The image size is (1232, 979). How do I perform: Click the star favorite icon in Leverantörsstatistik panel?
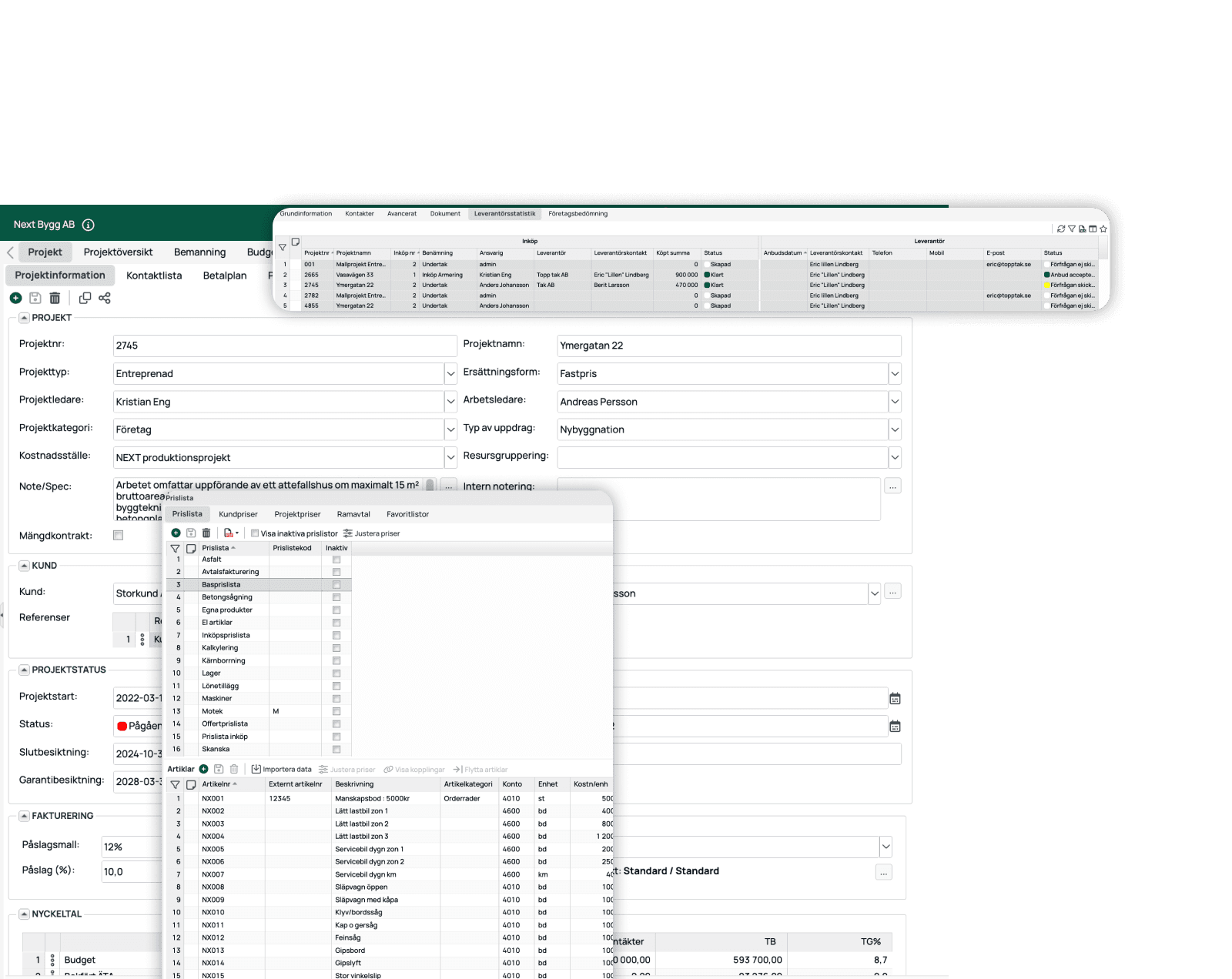(1103, 229)
